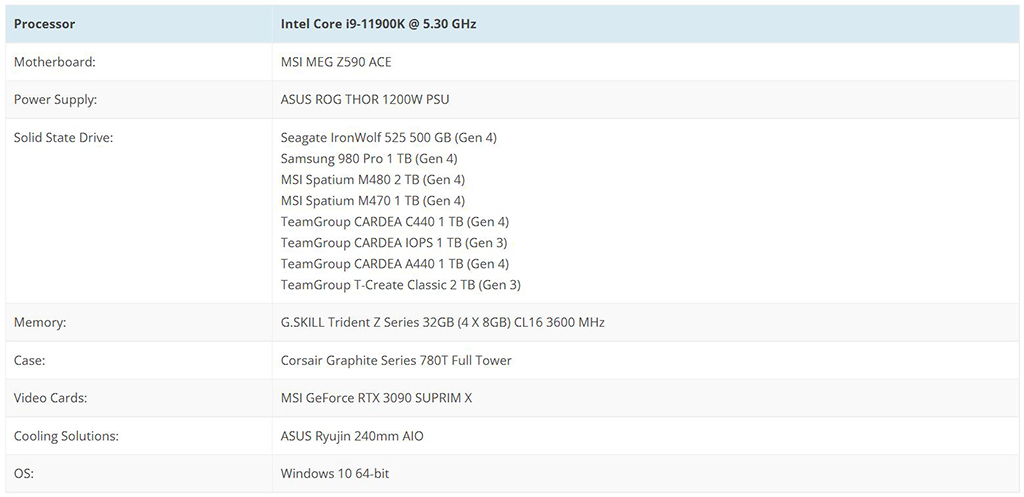
Task: Click "TeamGroup CARDEA A440 1 TB (Gen 4)"
Action: pos(394,264)
